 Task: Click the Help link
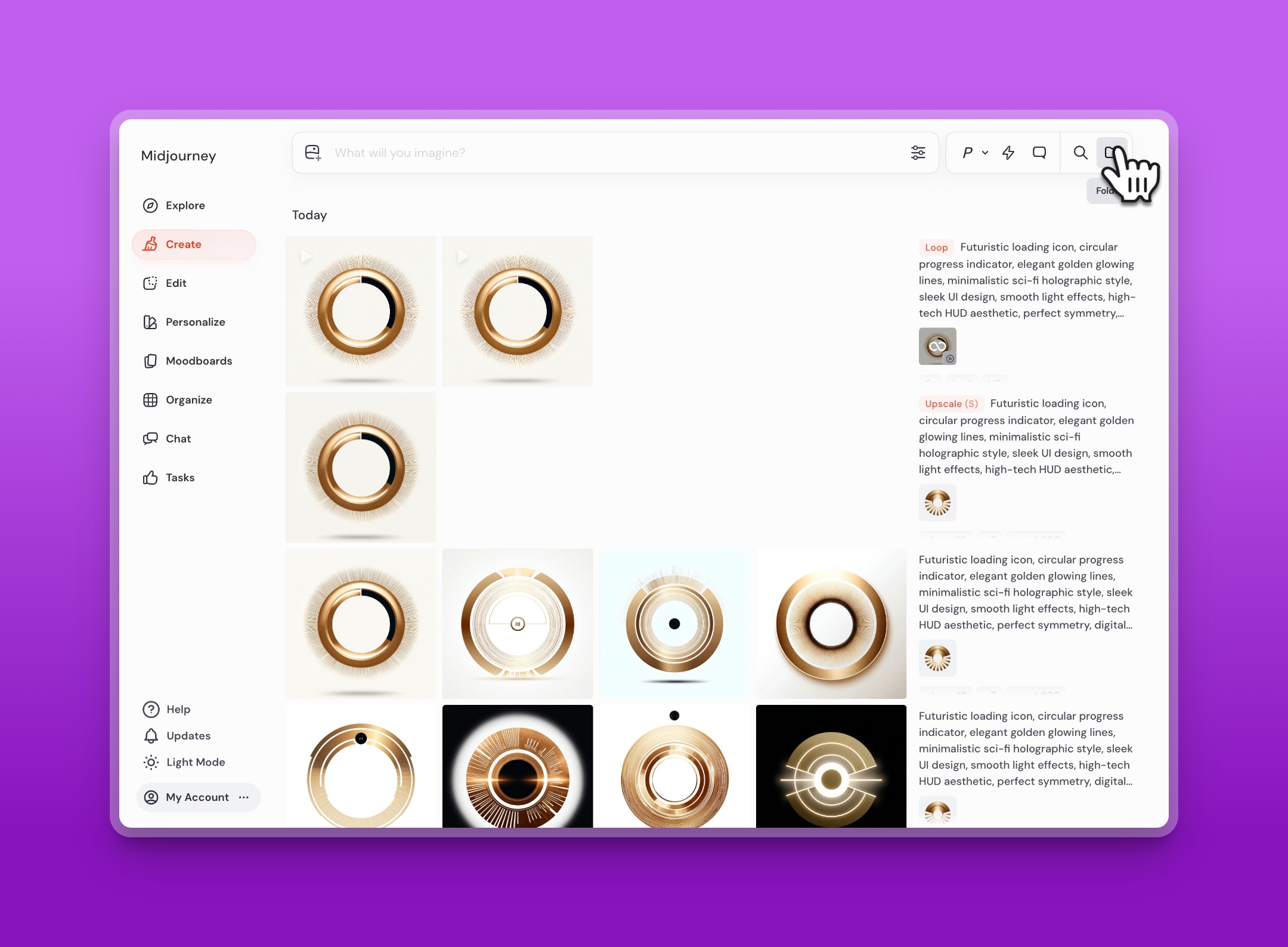coord(178,709)
